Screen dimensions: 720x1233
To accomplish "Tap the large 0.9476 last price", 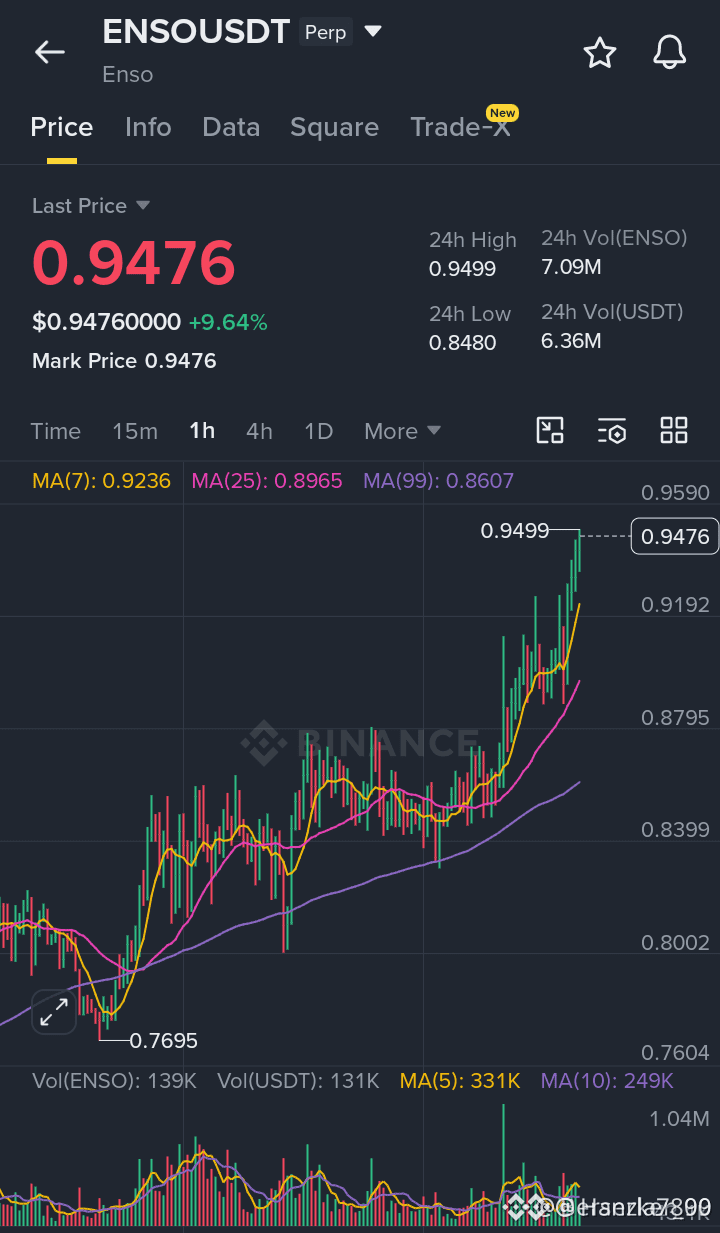I will point(134,263).
